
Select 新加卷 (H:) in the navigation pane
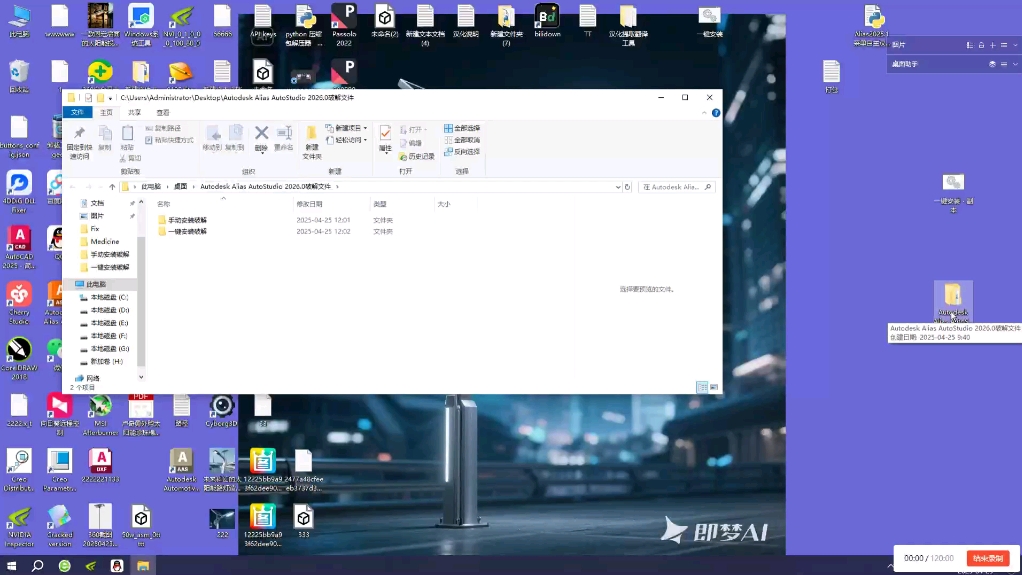pos(106,361)
